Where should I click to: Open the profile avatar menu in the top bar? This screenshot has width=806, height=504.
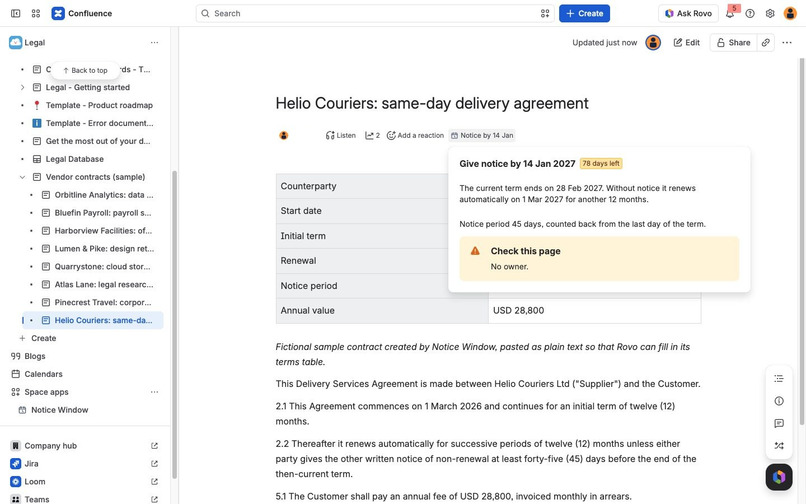tap(790, 13)
